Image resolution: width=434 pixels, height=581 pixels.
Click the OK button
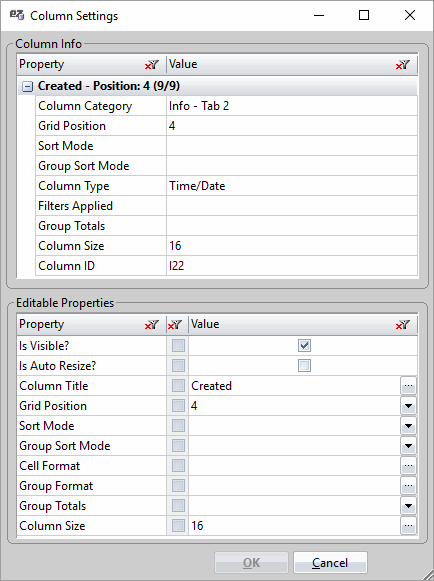(x=251, y=562)
